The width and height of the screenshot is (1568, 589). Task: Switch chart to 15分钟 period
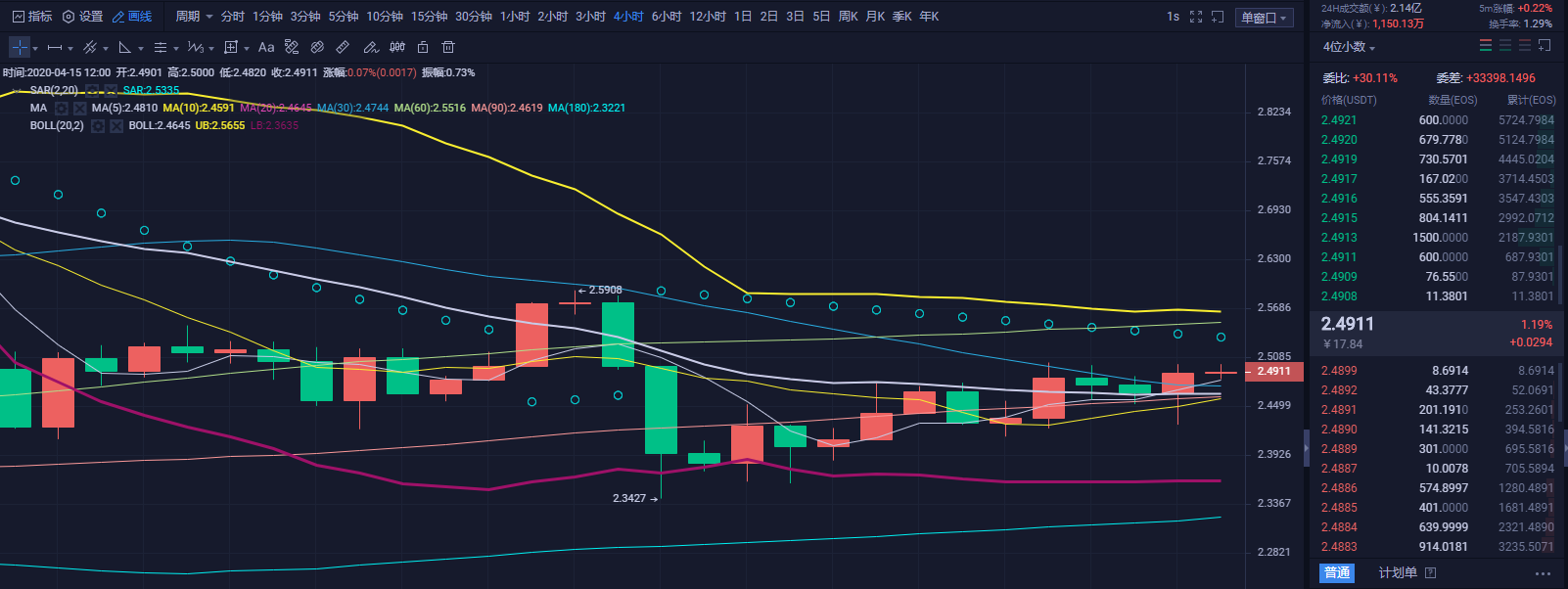tap(430, 17)
